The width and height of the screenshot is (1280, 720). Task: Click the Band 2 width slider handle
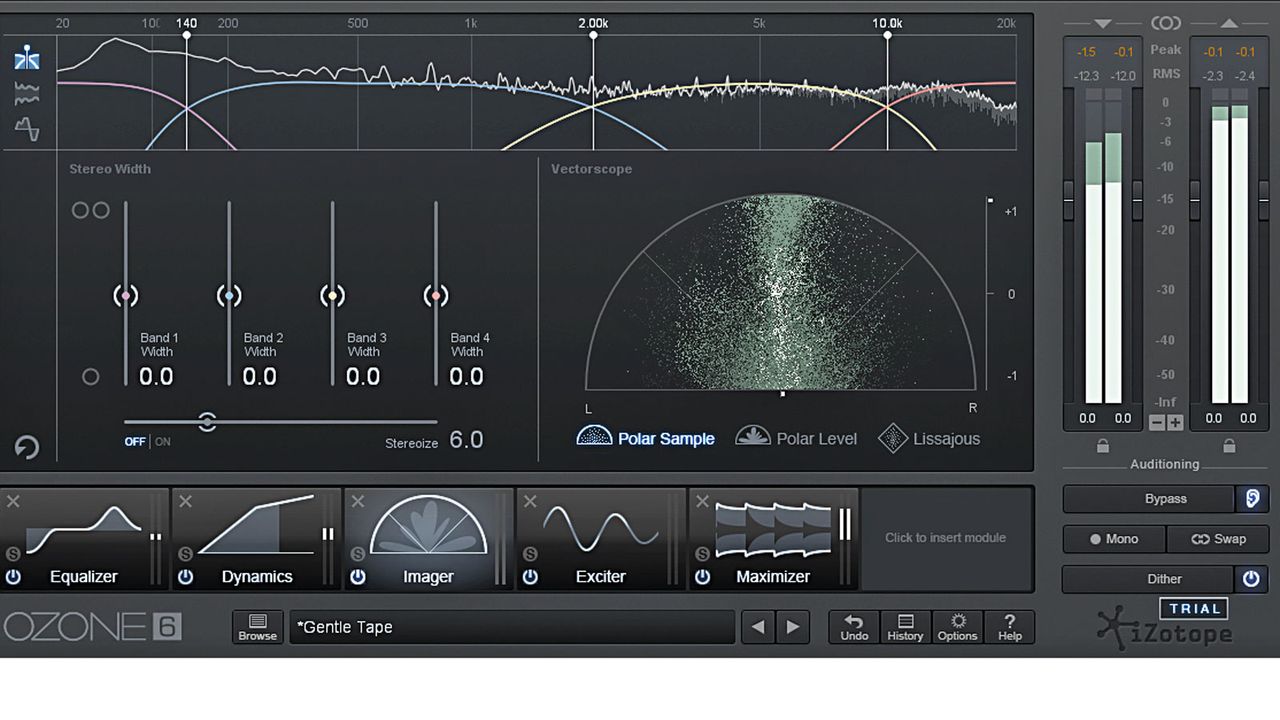coord(229,296)
